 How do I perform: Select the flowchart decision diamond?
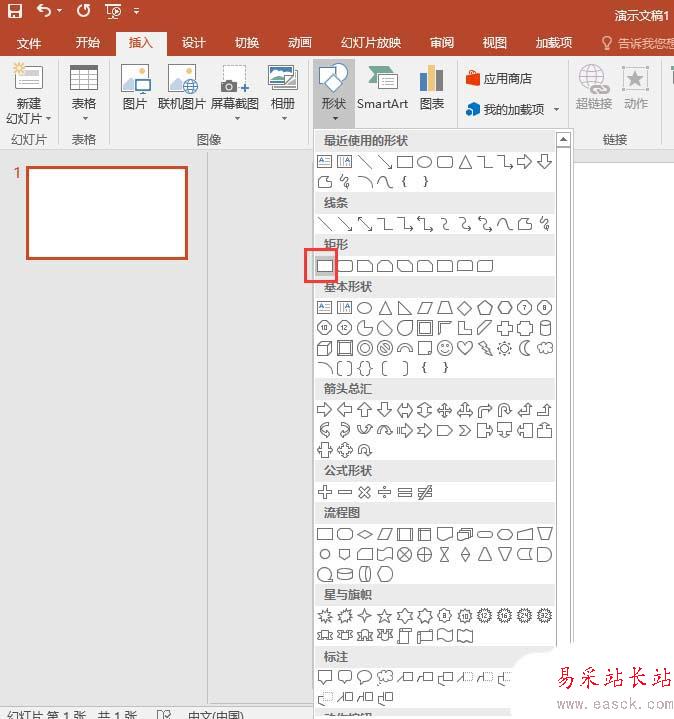365,534
